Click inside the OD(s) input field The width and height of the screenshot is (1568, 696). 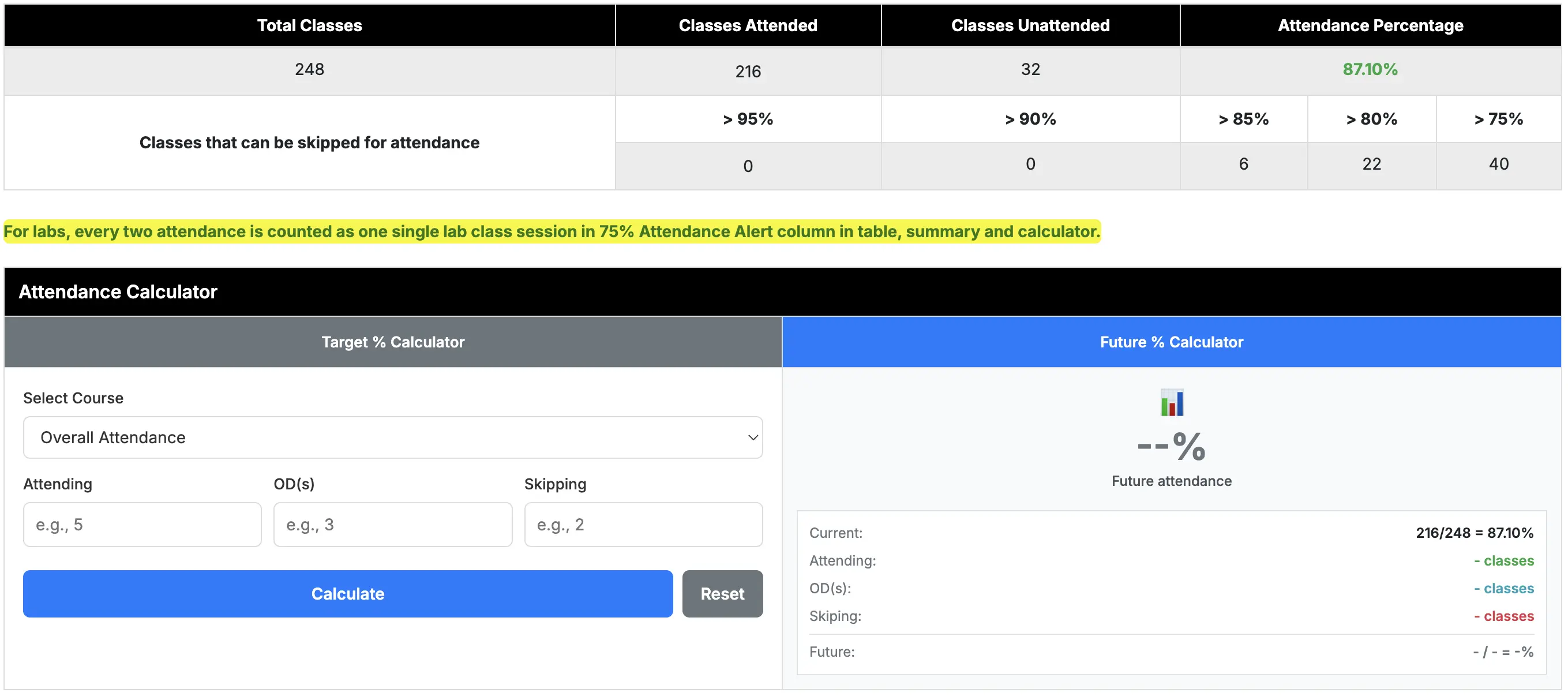[x=392, y=524]
